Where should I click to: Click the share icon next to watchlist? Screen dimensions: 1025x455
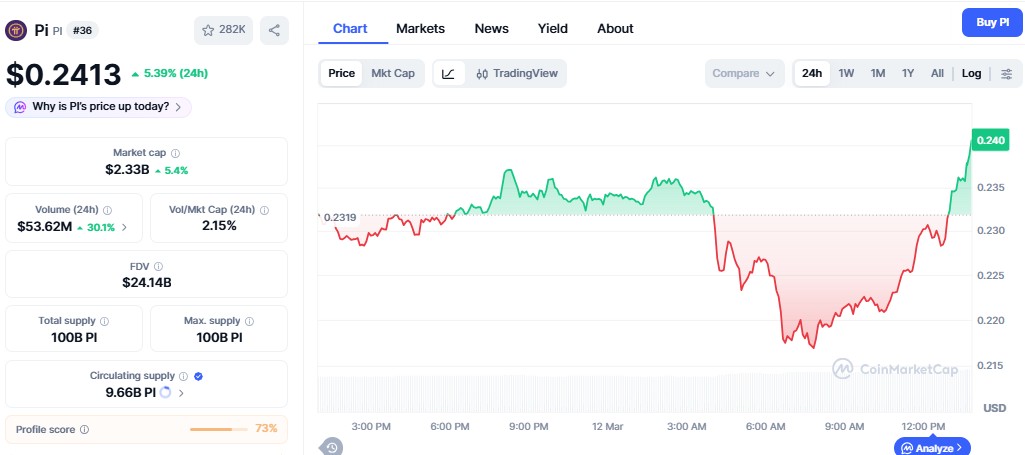pos(275,30)
